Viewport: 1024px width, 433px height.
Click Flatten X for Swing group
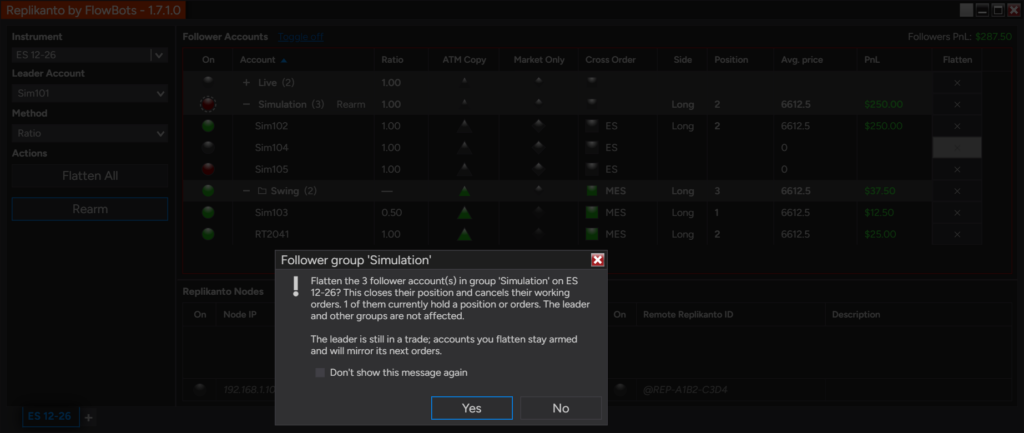[x=957, y=191]
